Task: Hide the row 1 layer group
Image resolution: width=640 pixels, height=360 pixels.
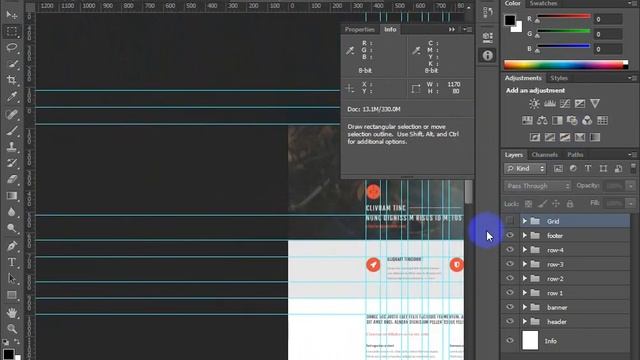Action: pos(510,293)
